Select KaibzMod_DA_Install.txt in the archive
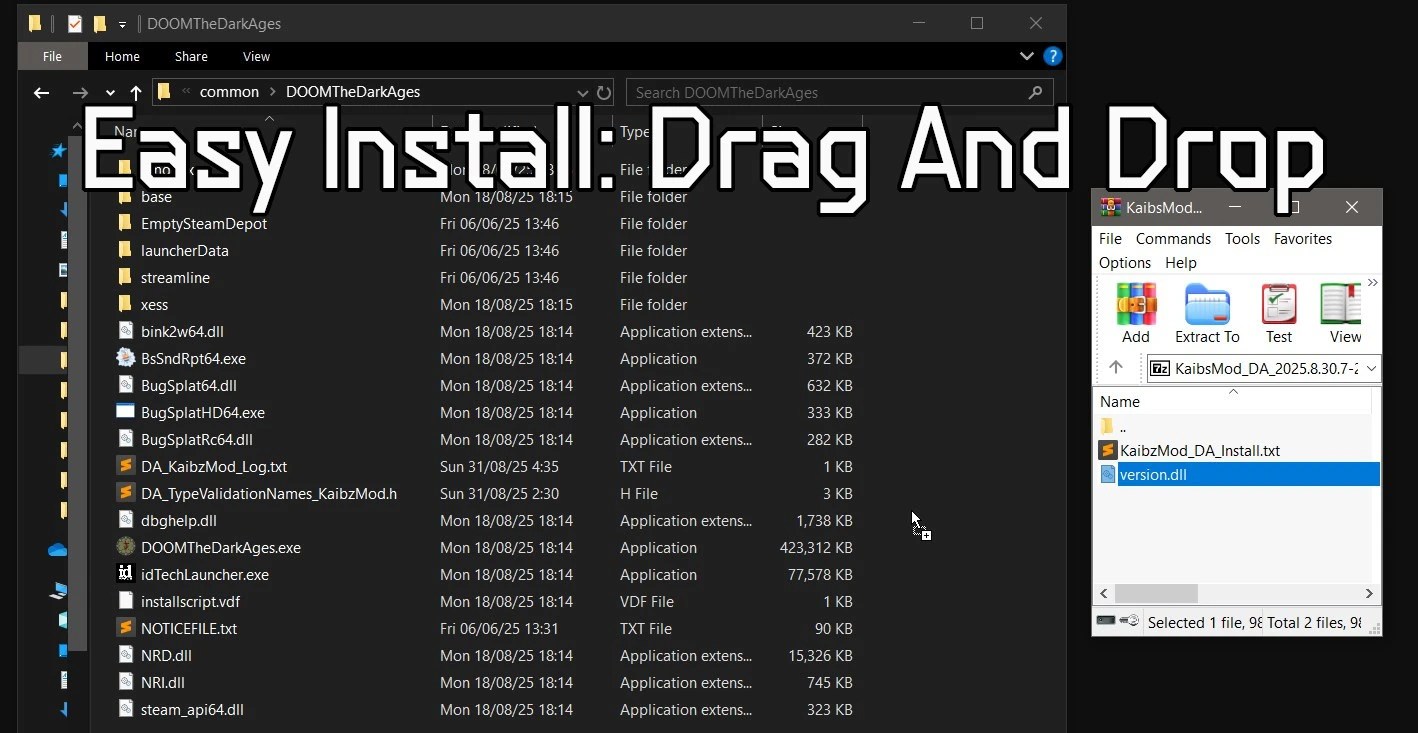This screenshot has height=733, width=1418. tap(1199, 451)
